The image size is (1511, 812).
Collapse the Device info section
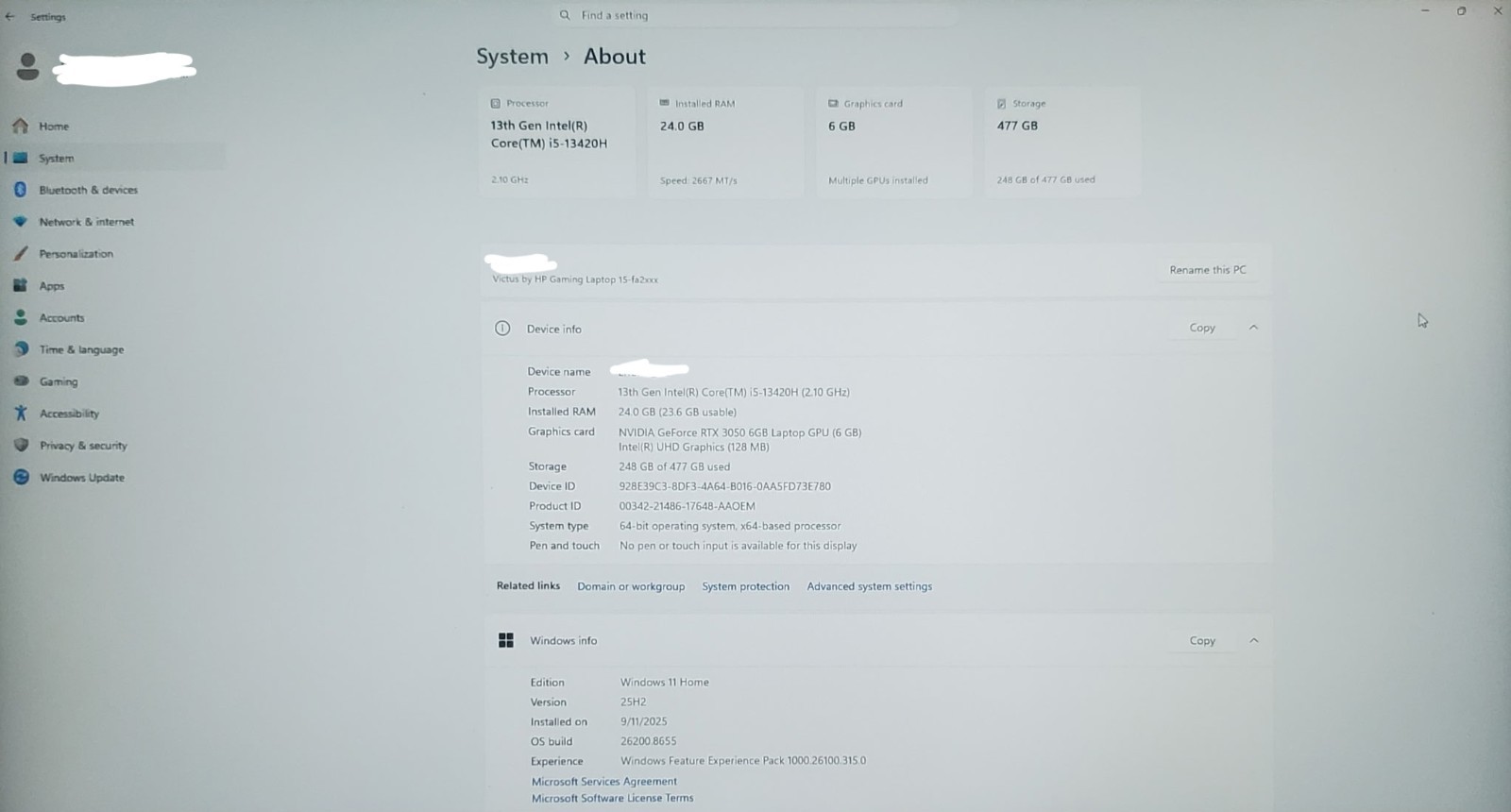(1253, 328)
